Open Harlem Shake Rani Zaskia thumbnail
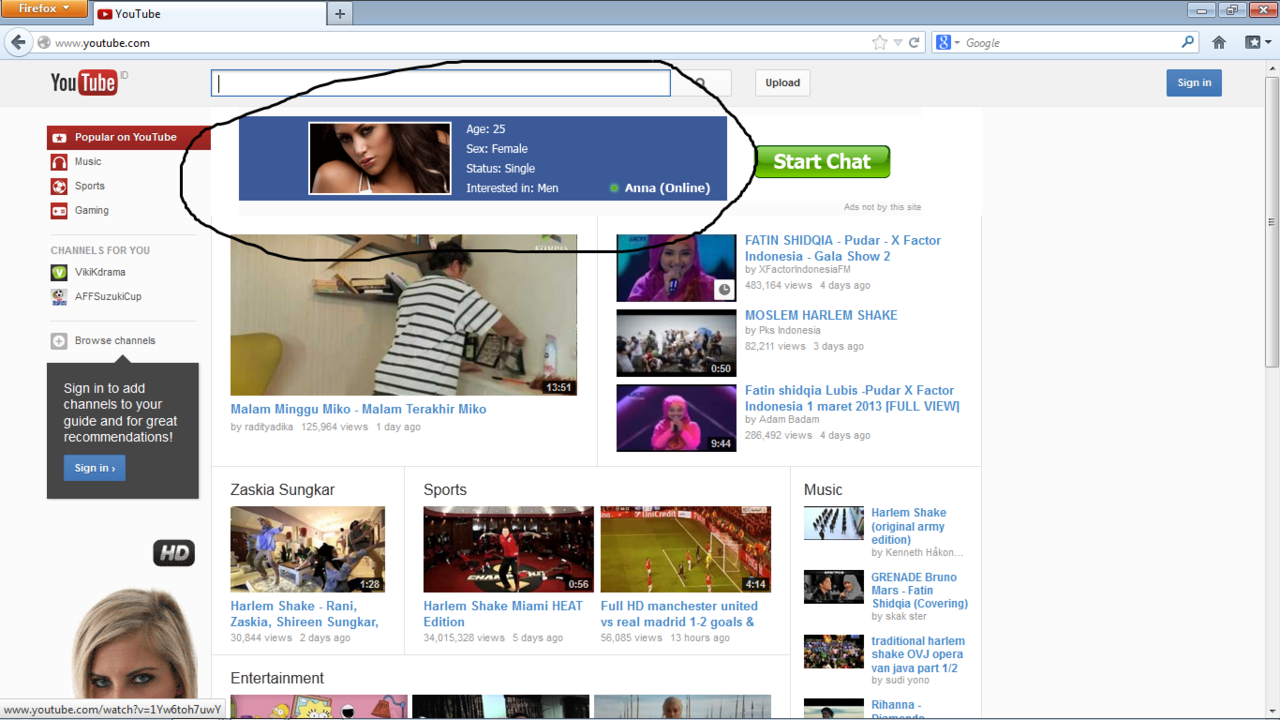The image size is (1280, 720). coord(308,549)
